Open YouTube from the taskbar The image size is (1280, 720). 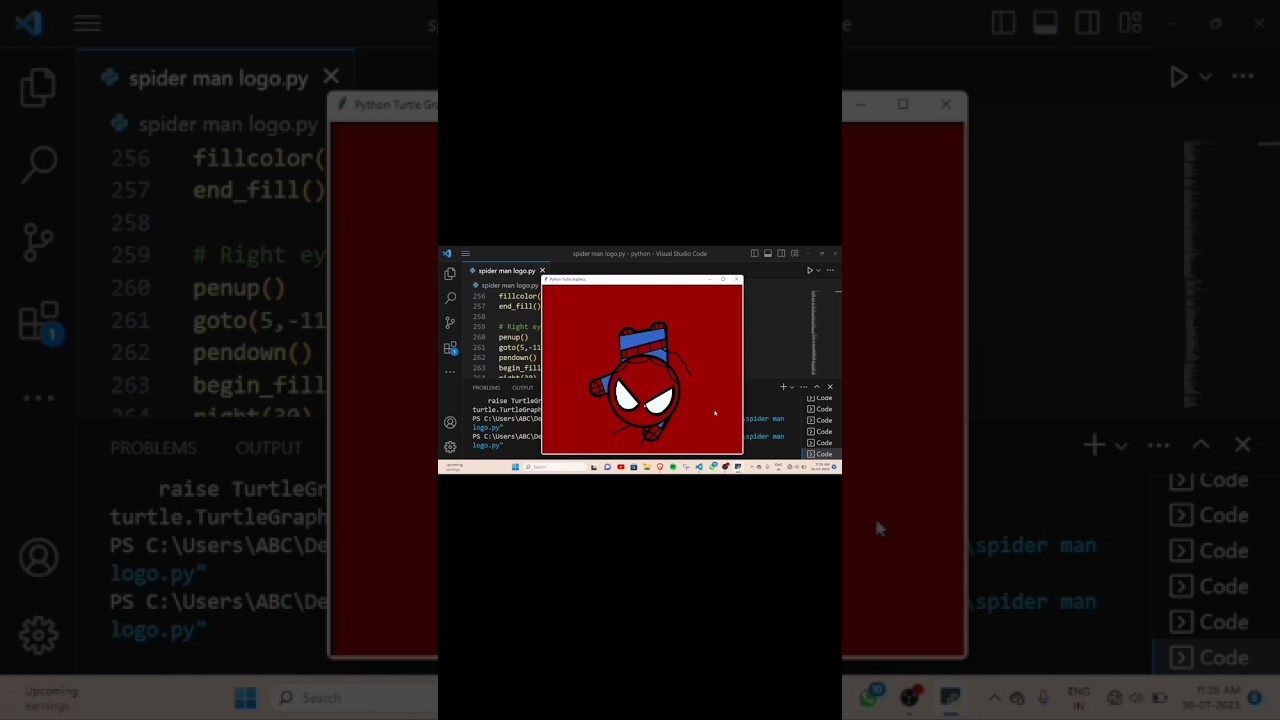[x=621, y=467]
